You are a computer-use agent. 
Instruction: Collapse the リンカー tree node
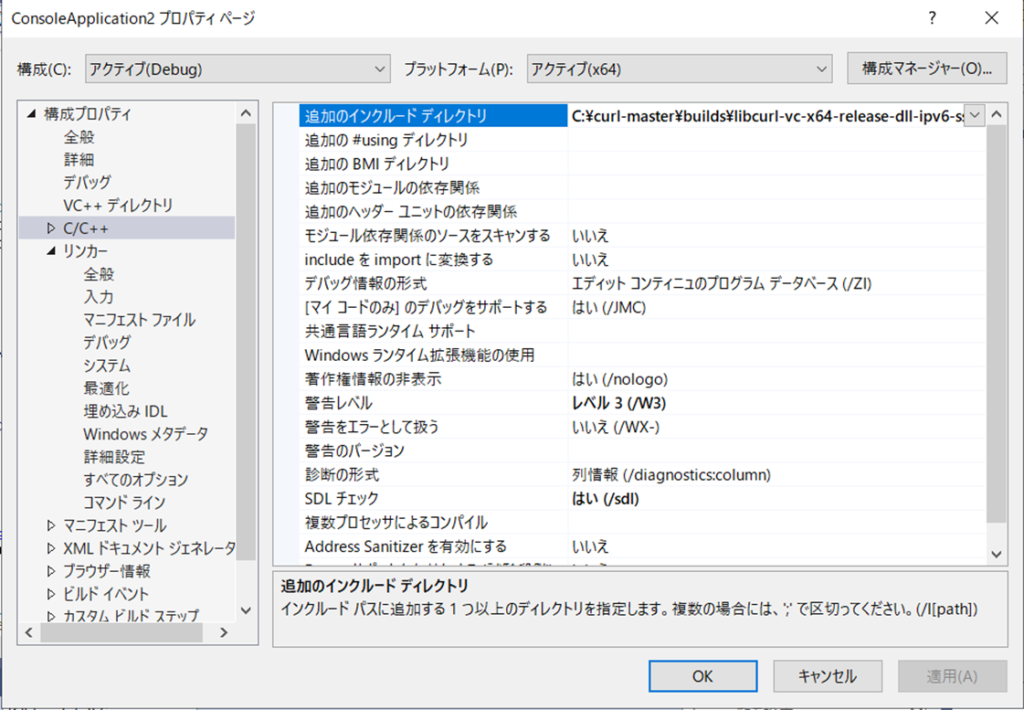pos(52,251)
